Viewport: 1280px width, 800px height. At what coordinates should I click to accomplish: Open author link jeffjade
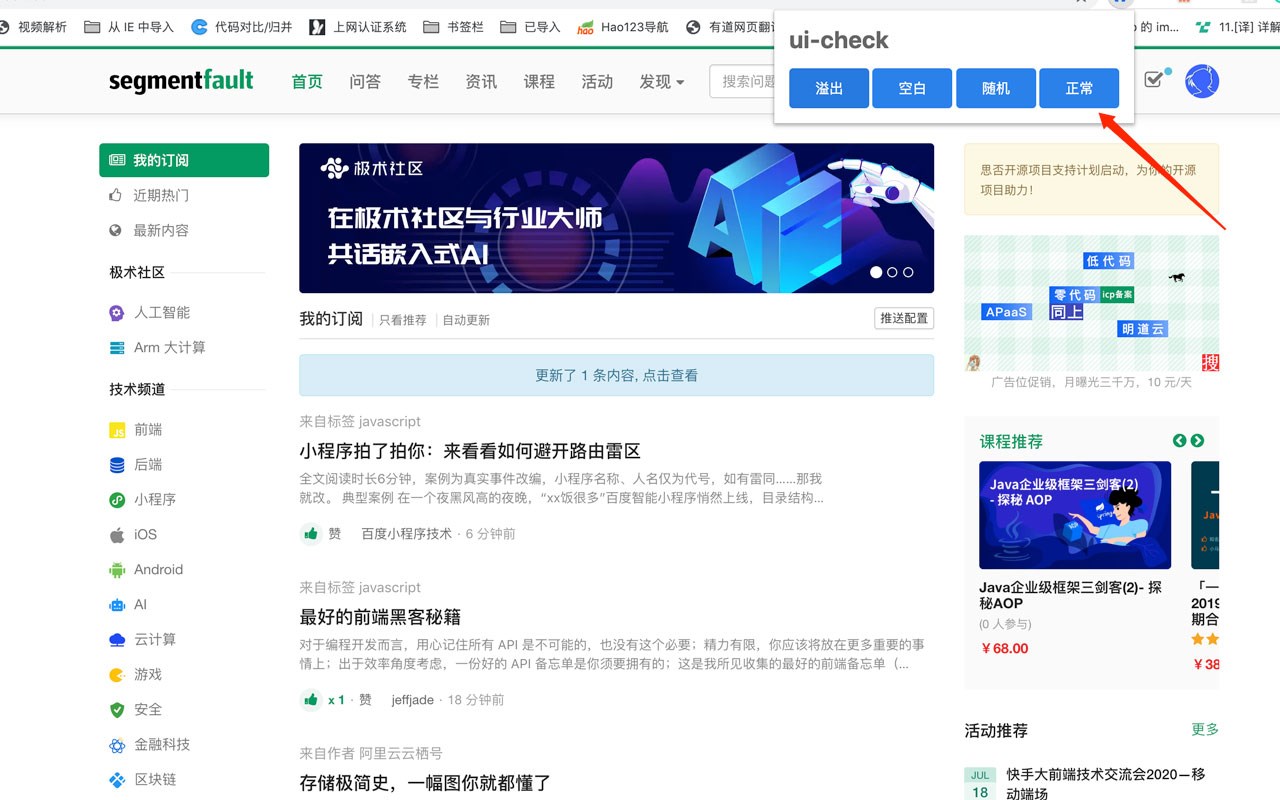pyautogui.click(x=412, y=700)
